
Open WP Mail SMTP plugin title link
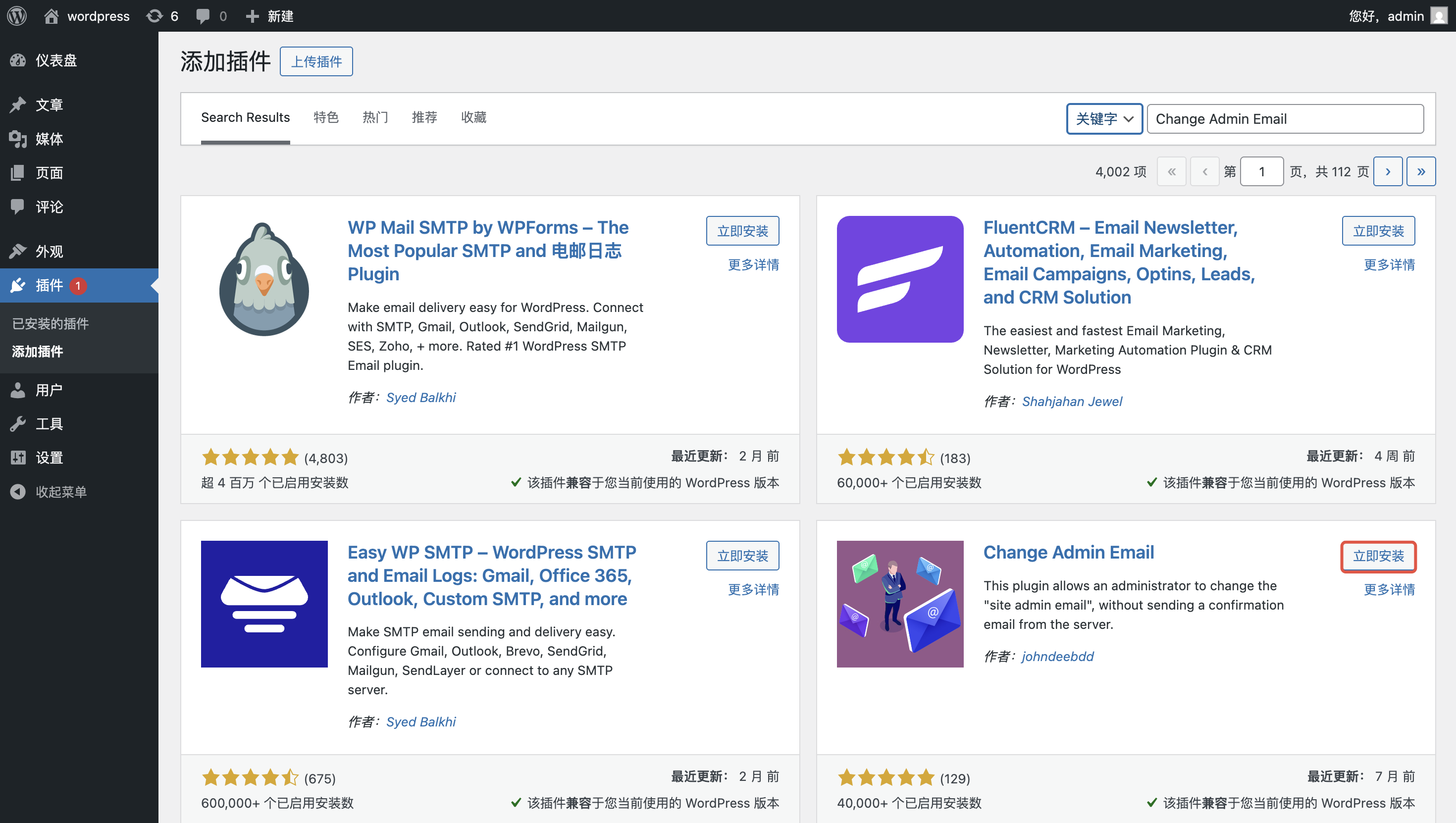(x=488, y=251)
